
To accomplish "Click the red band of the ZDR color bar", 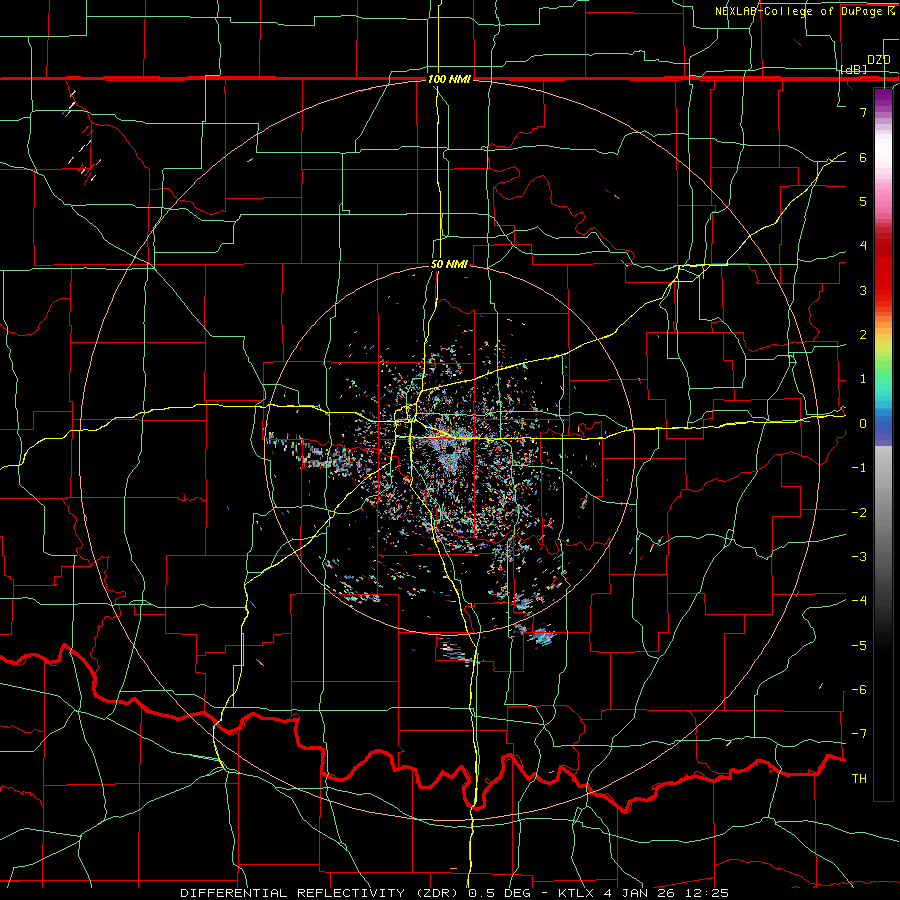I will point(883,270).
